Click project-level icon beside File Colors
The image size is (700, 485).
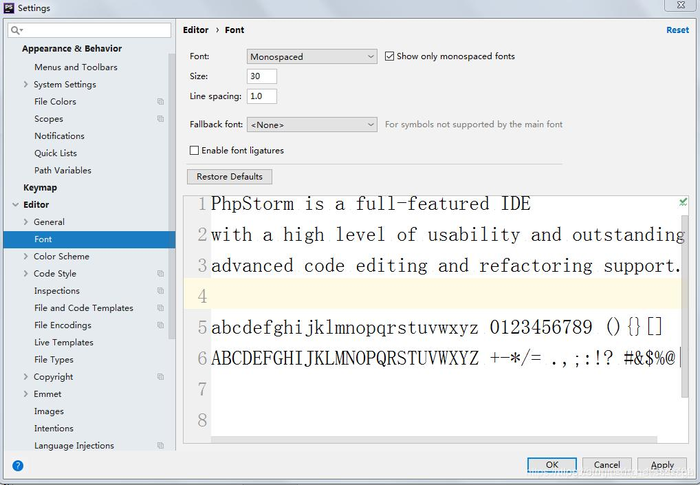click(x=160, y=102)
